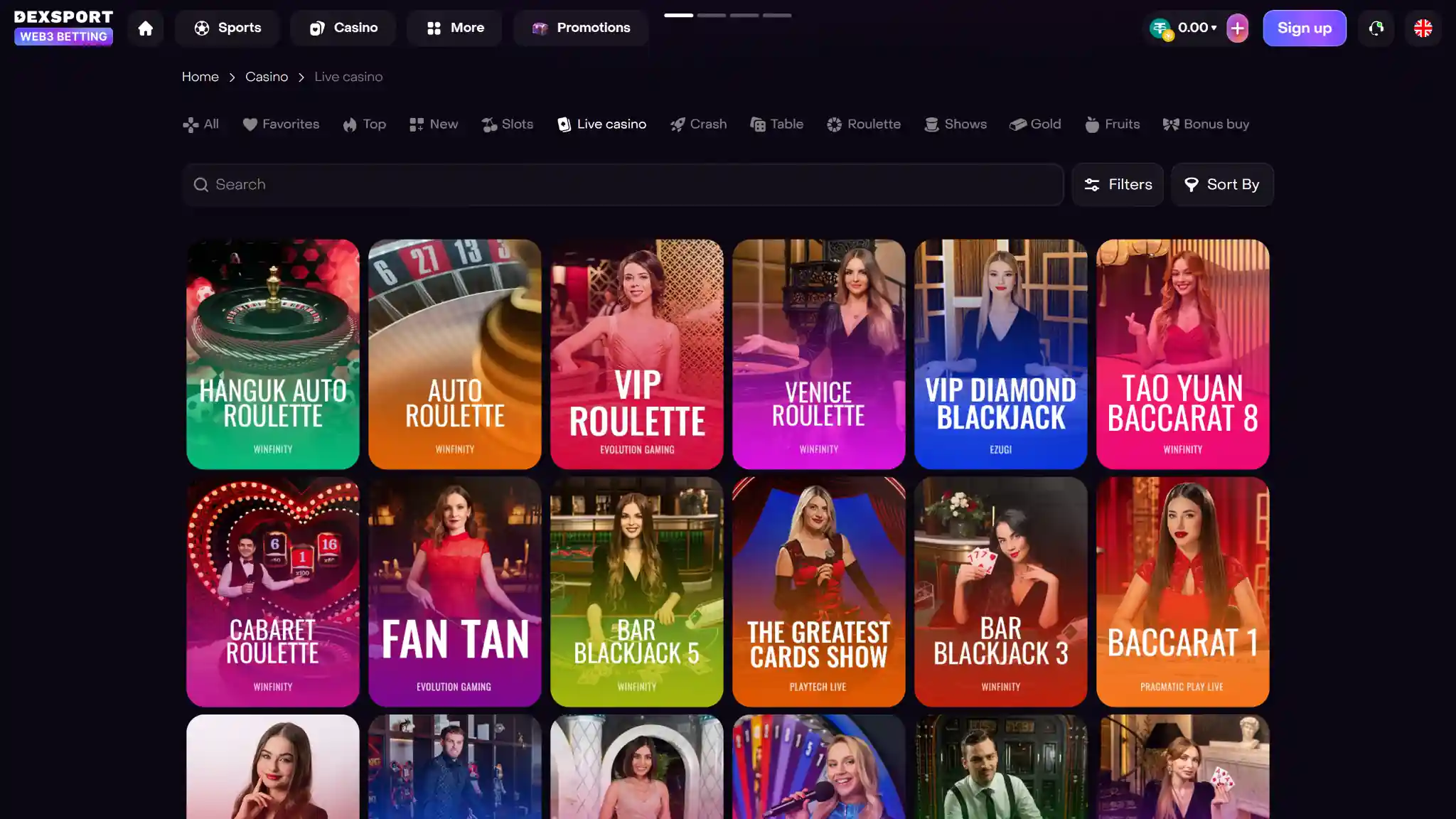Select the Bonus buy category
The width and height of the screenshot is (1456, 819).
[1206, 124]
